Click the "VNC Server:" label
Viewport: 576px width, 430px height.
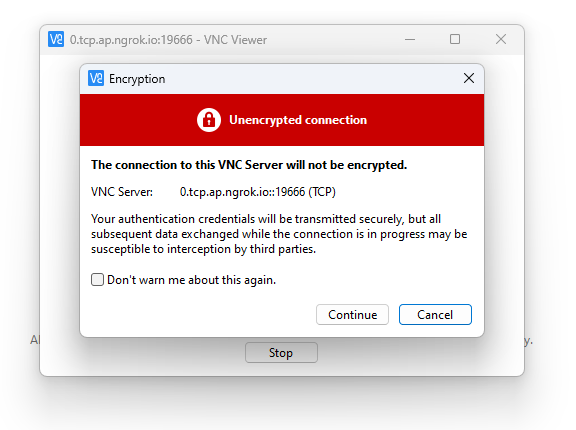pos(122,192)
